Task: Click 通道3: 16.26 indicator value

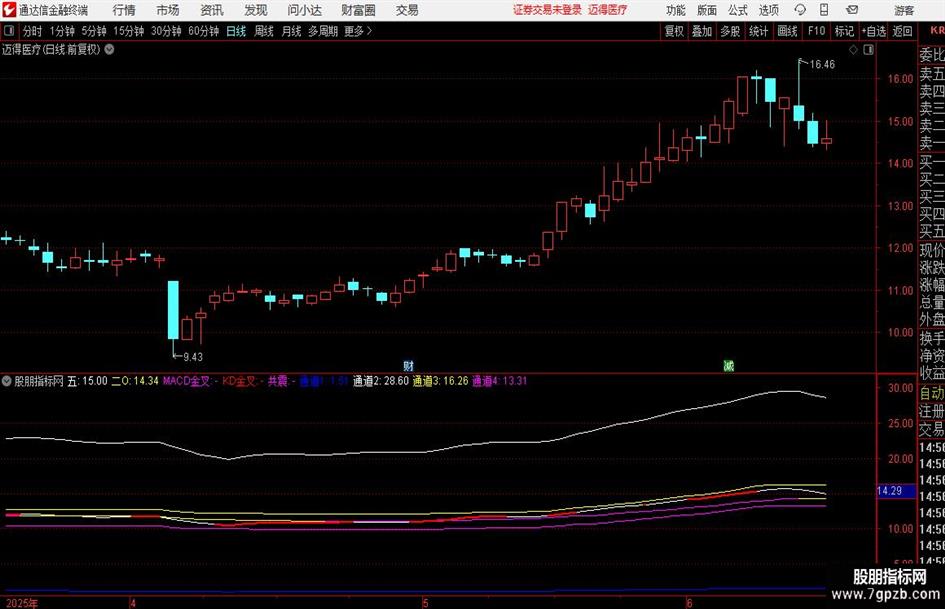Action: tap(440, 381)
